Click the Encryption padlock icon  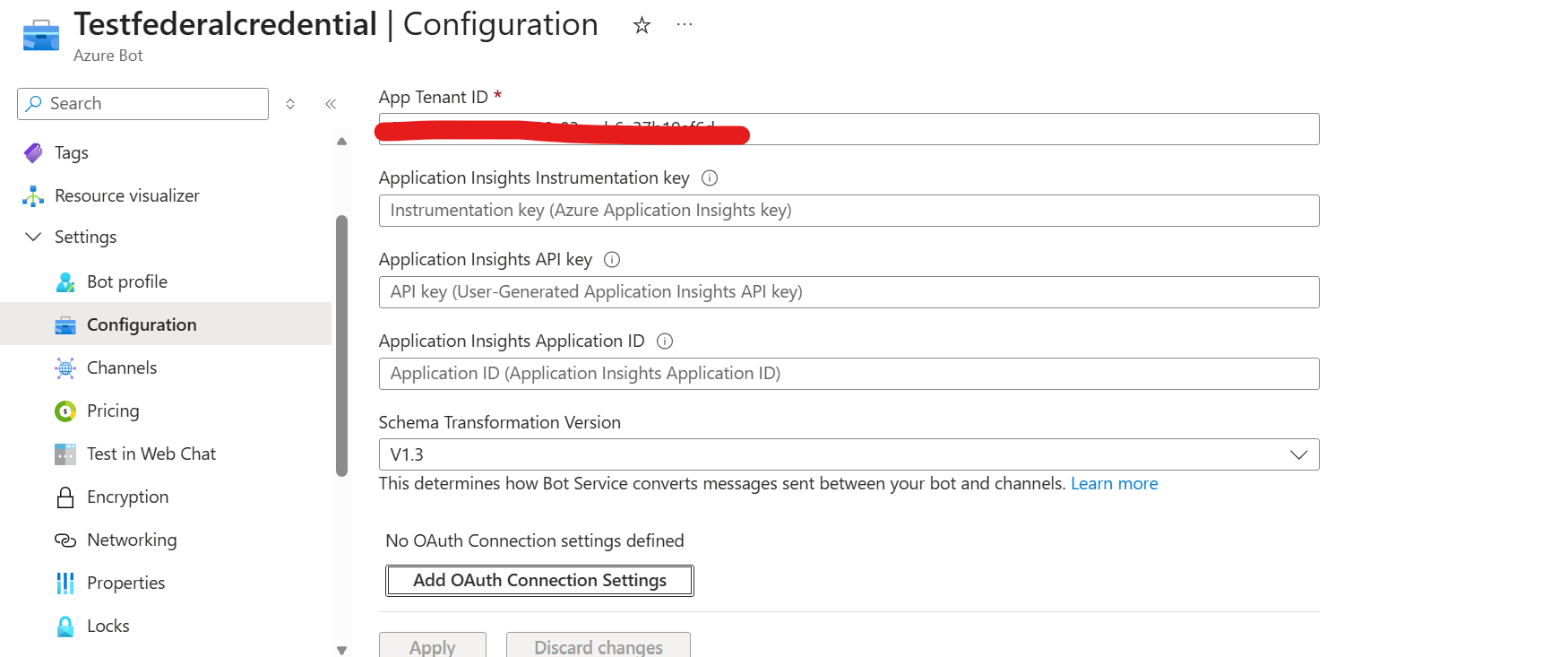[65, 497]
